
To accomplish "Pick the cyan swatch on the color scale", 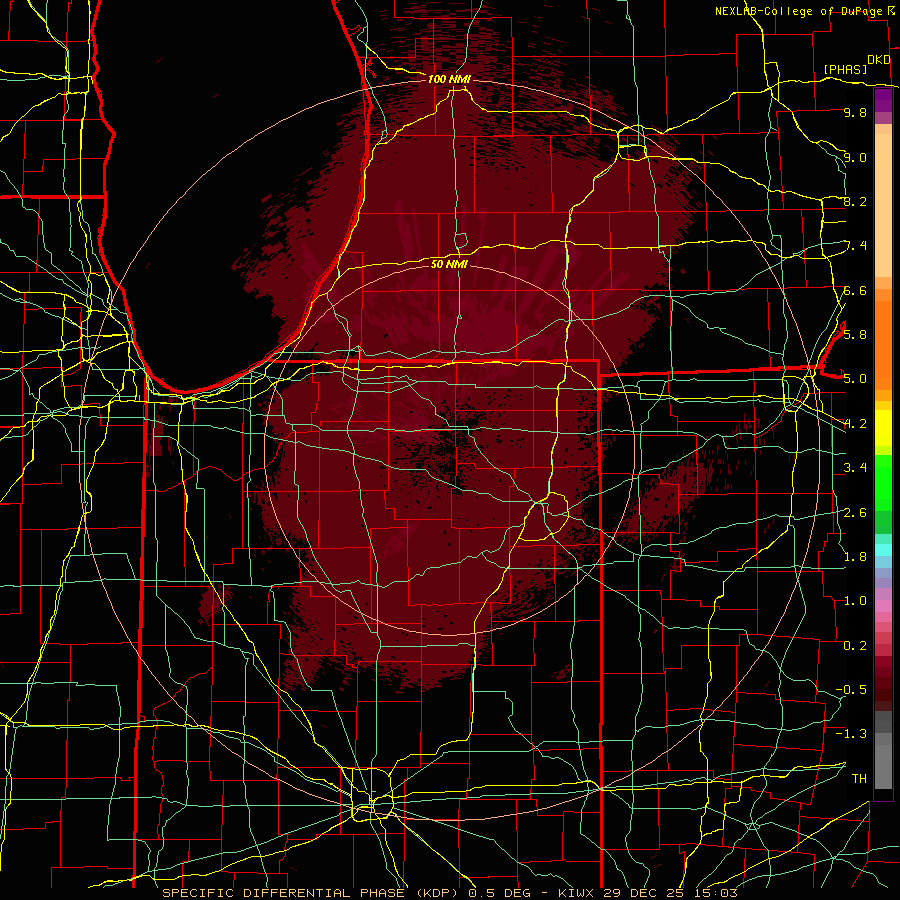I will pyautogui.click(x=883, y=550).
